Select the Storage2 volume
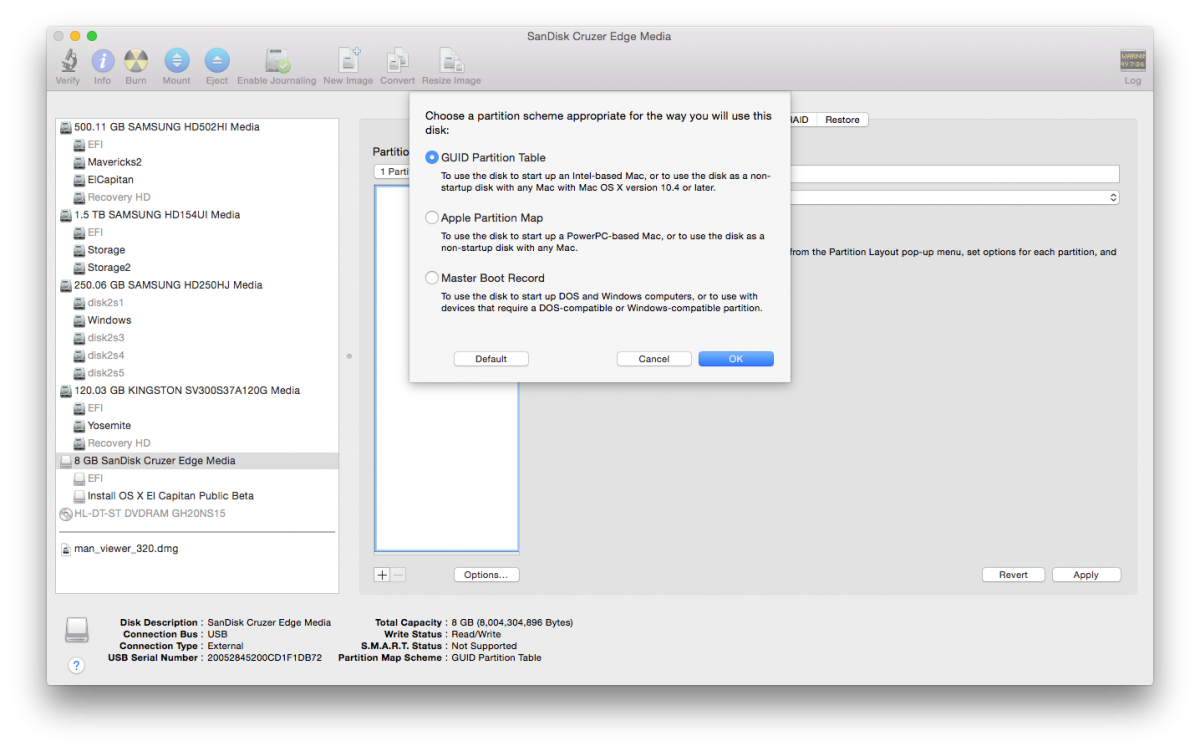The height and width of the screenshot is (752, 1200). coord(198,268)
